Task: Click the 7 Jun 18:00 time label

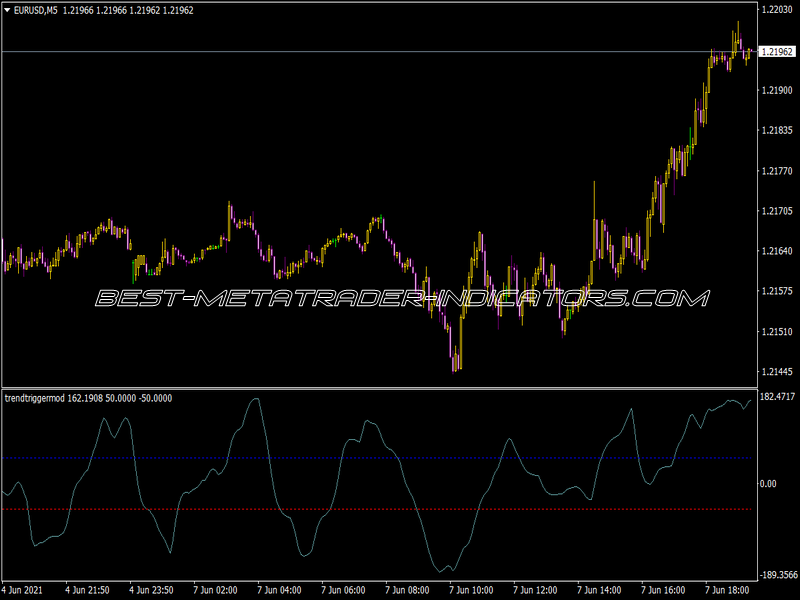Action: point(727,590)
